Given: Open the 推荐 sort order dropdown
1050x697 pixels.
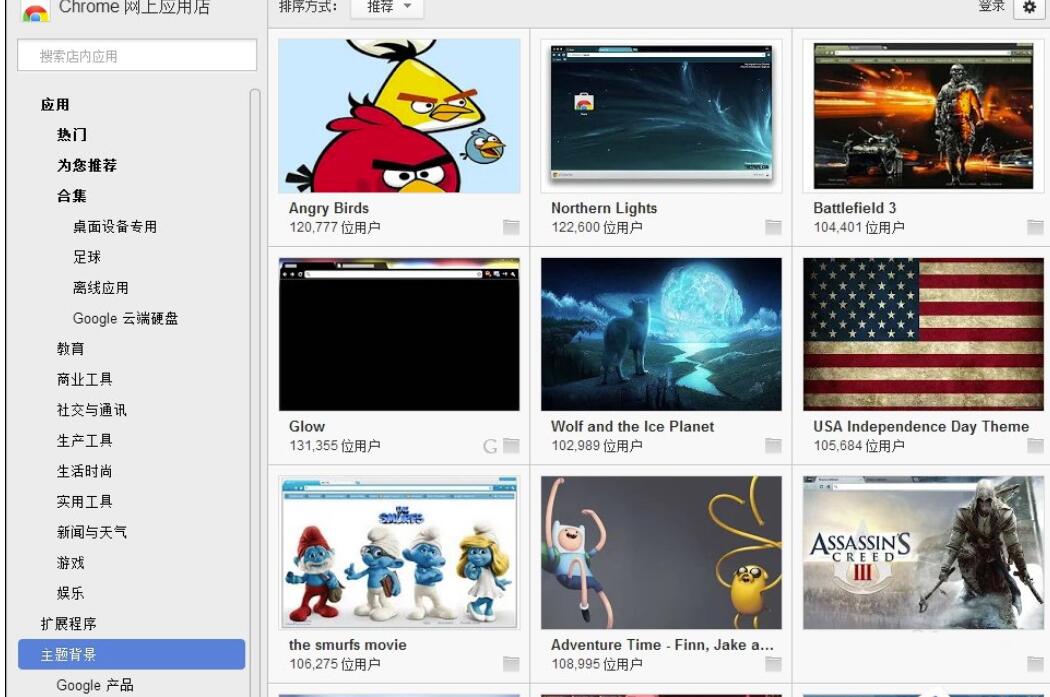Looking at the screenshot, I should coord(388,7).
